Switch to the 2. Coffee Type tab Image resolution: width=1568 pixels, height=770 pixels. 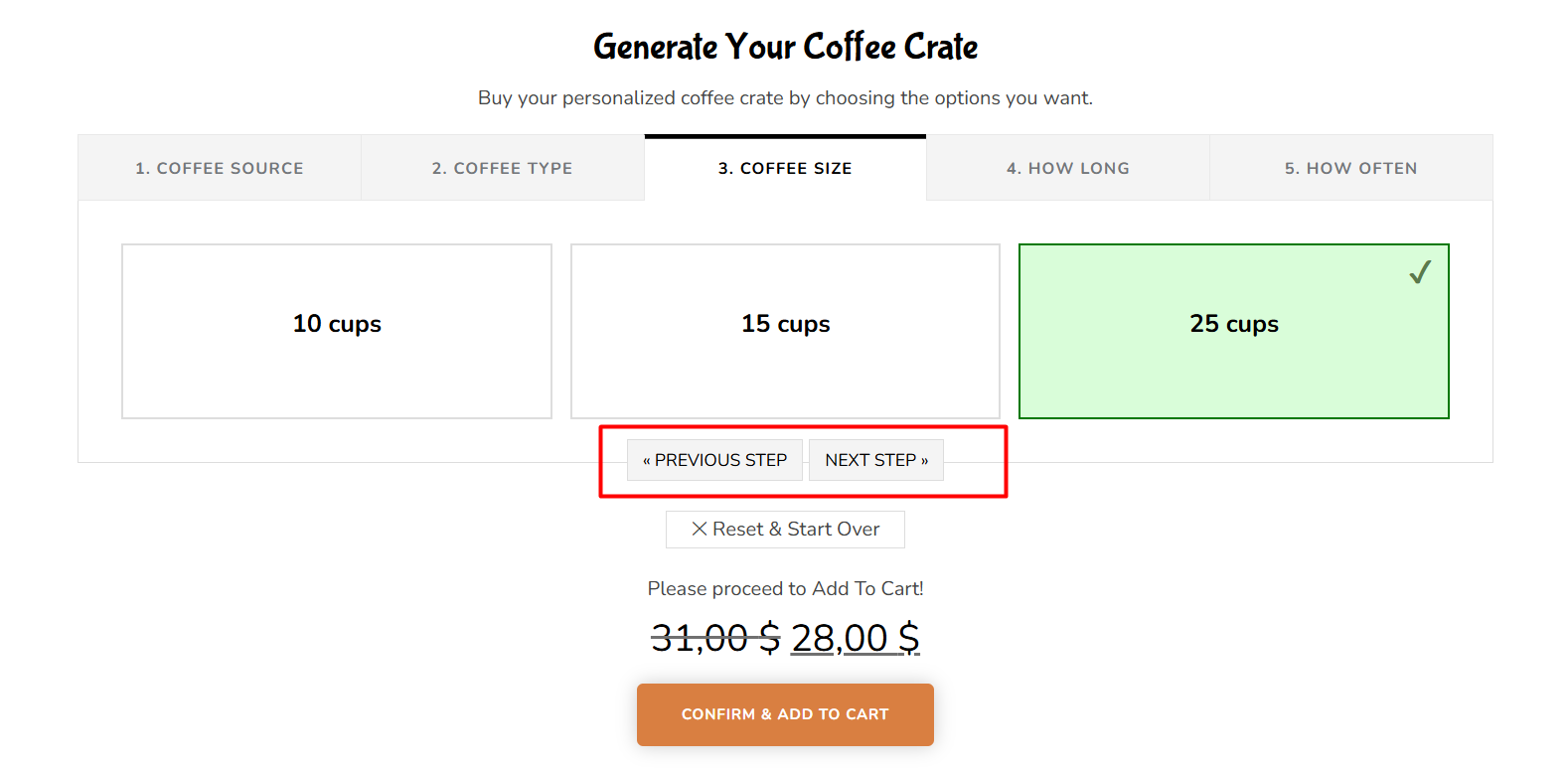click(503, 168)
